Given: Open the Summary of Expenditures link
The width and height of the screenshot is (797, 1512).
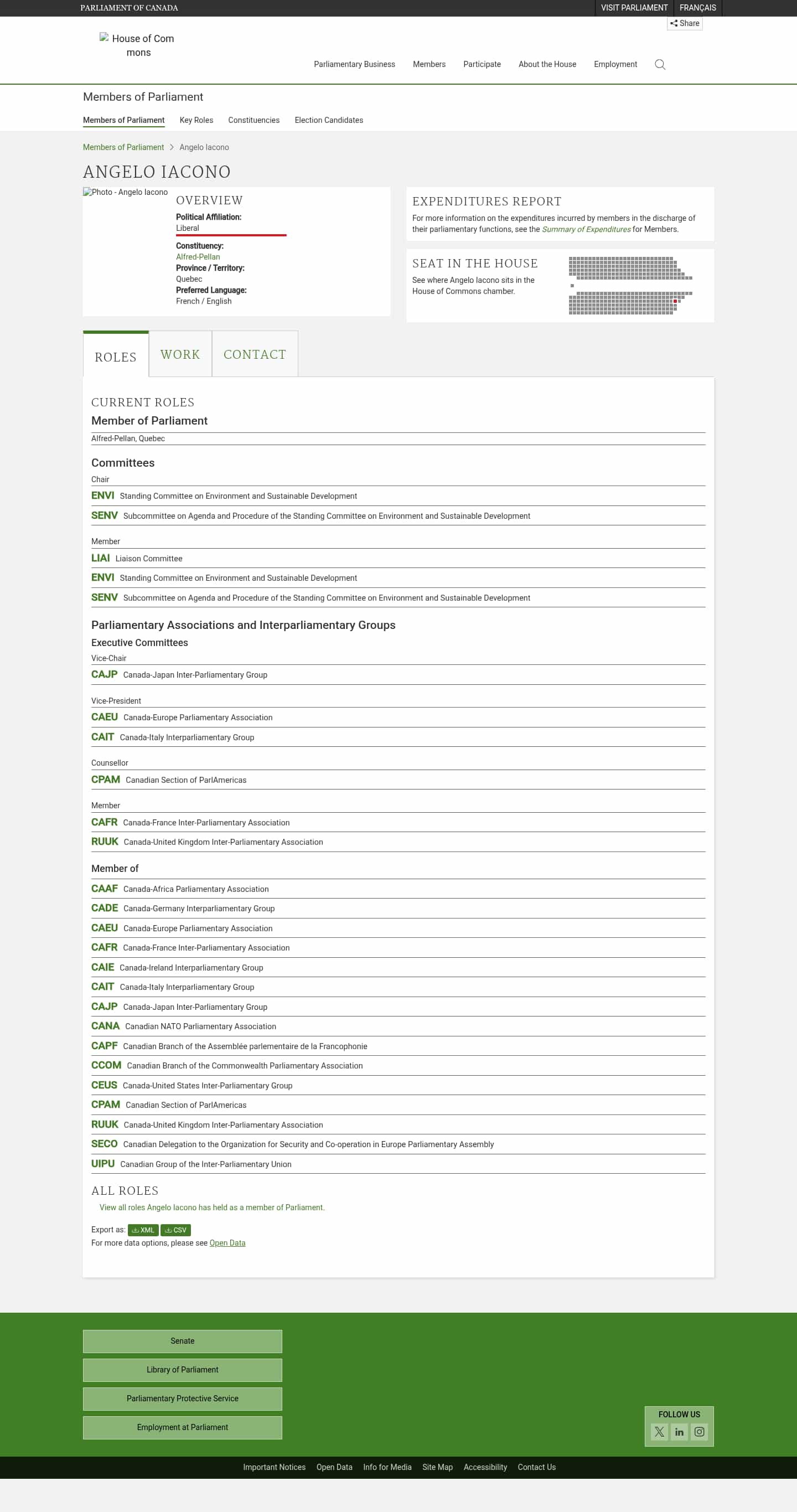Looking at the screenshot, I should pos(586,230).
